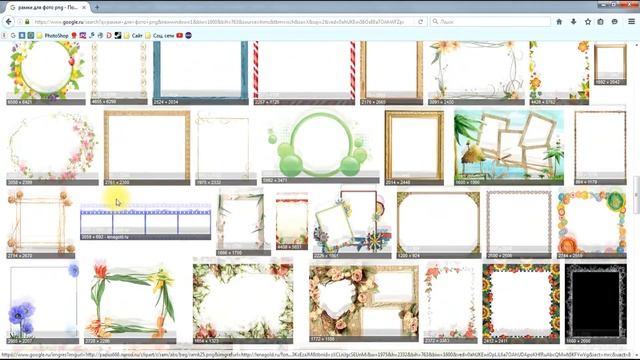
Task: Open the small red-topped floral portrait frame
Action: click(292, 221)
